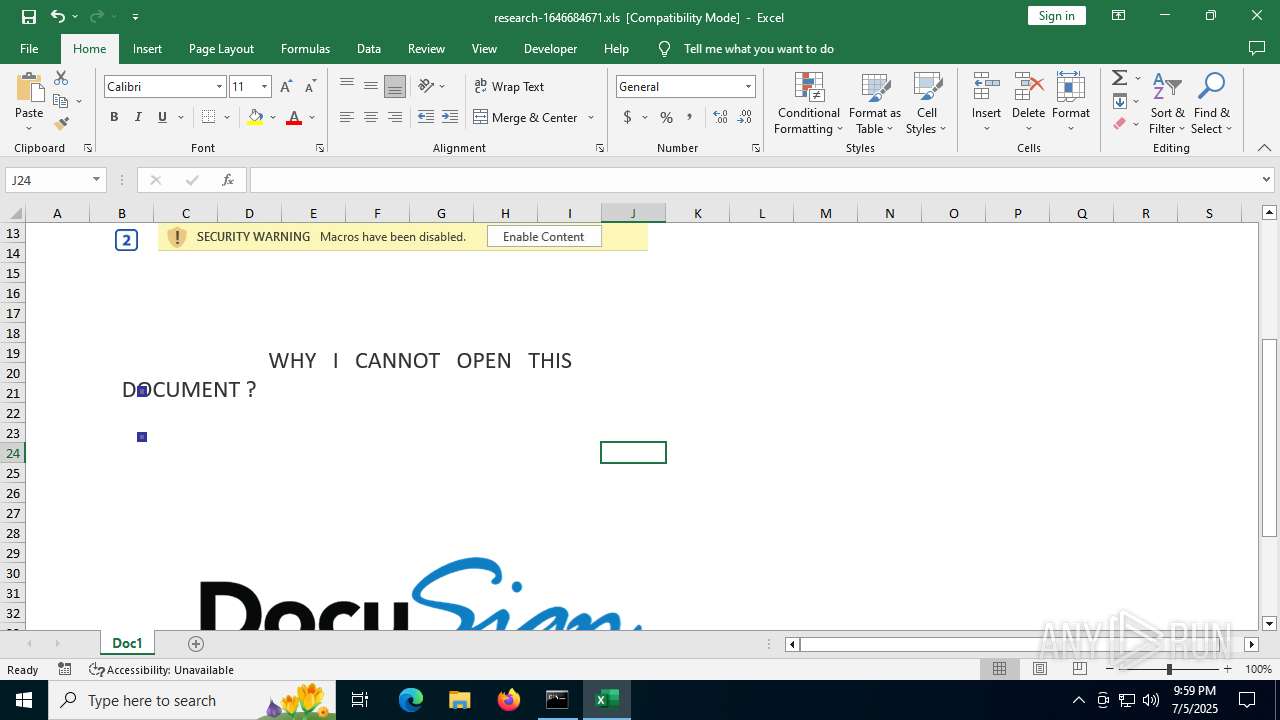Click the Sign in button
This screenshot has height=720, width=1280.
coord(1056,15)
